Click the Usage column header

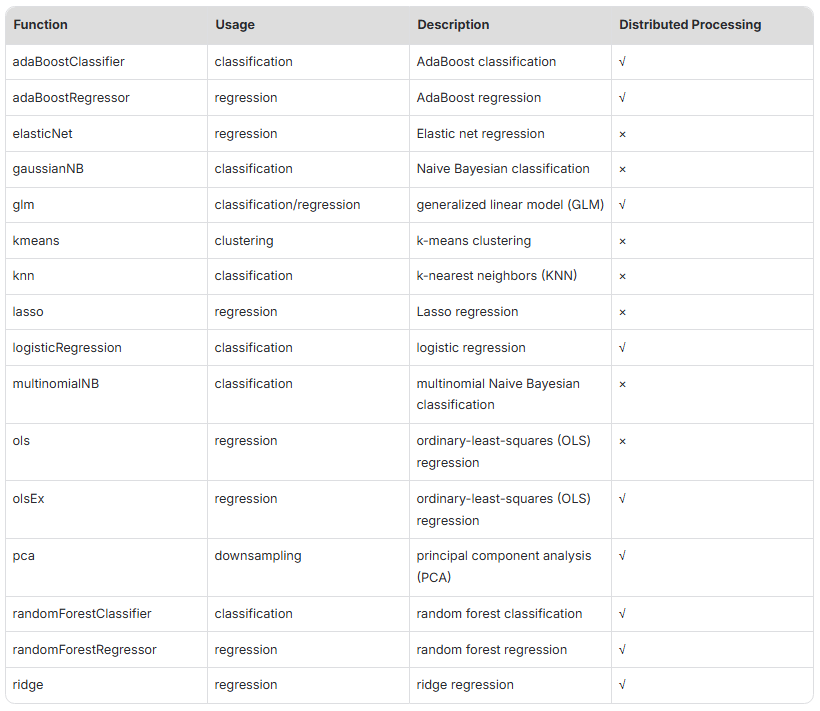[x=235, y=25]
